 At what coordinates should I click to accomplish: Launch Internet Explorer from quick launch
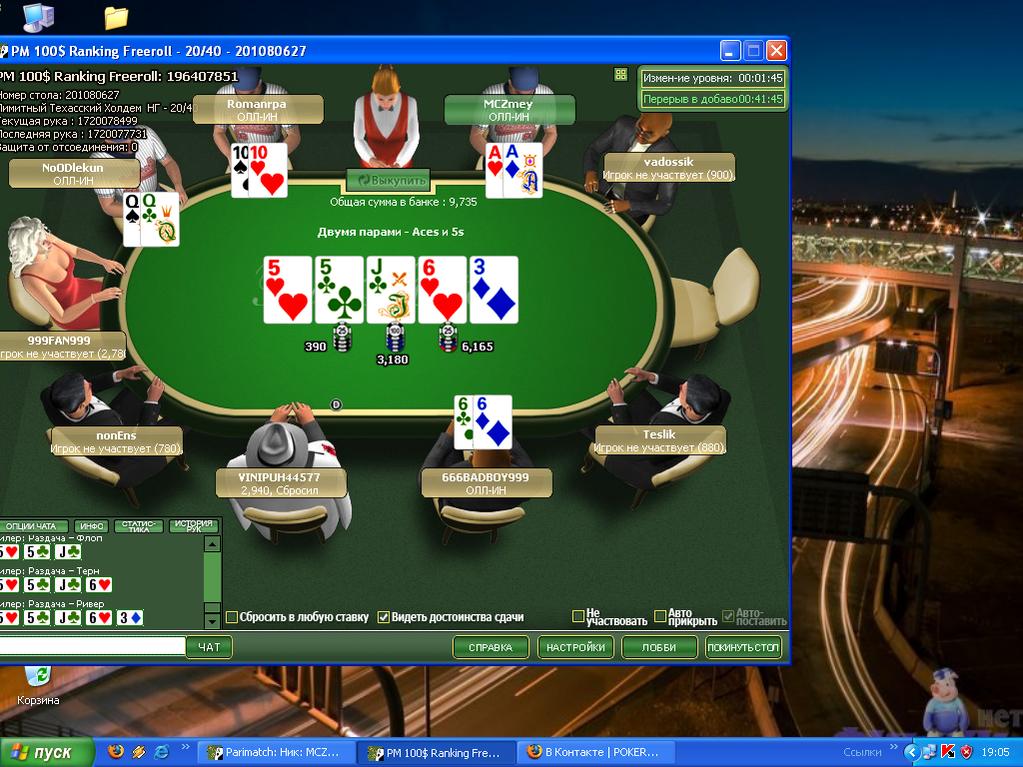point(161,752)
